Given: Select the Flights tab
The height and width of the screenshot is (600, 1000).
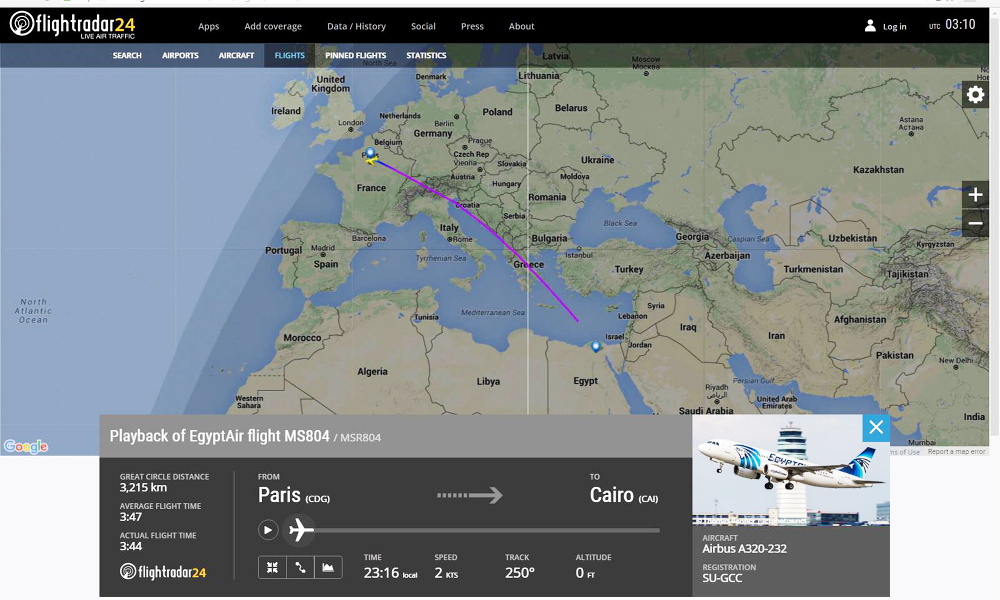Looking at the screenshot, I should (x=290, y=55).
